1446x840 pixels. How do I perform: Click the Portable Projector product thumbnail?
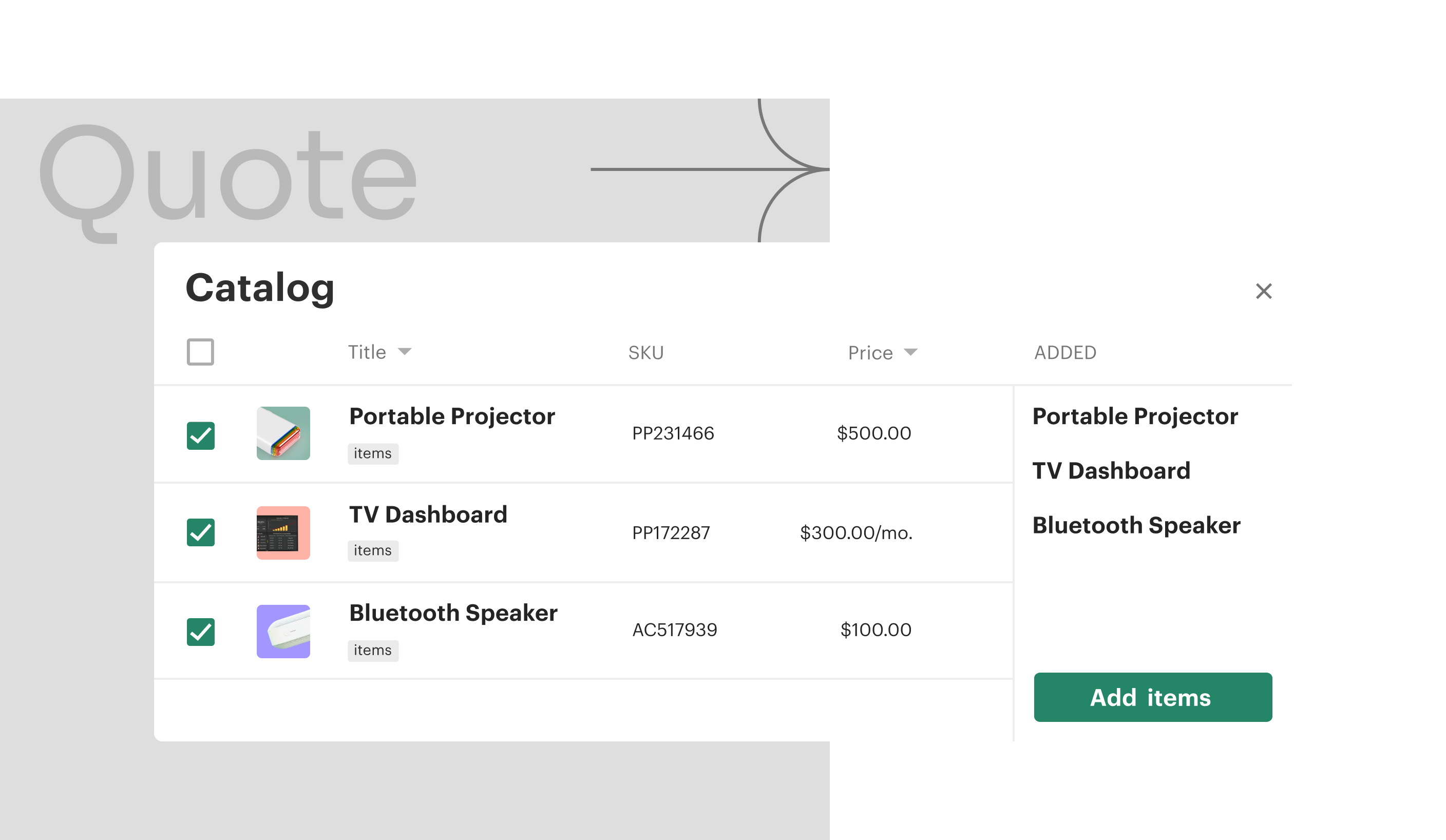pyautogui.click(x=283, y=433)
